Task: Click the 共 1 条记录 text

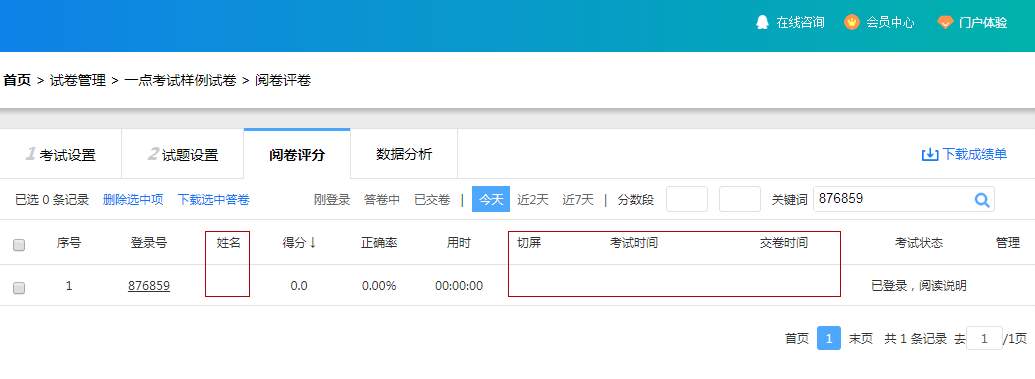Action: click(x=916, y=339)
